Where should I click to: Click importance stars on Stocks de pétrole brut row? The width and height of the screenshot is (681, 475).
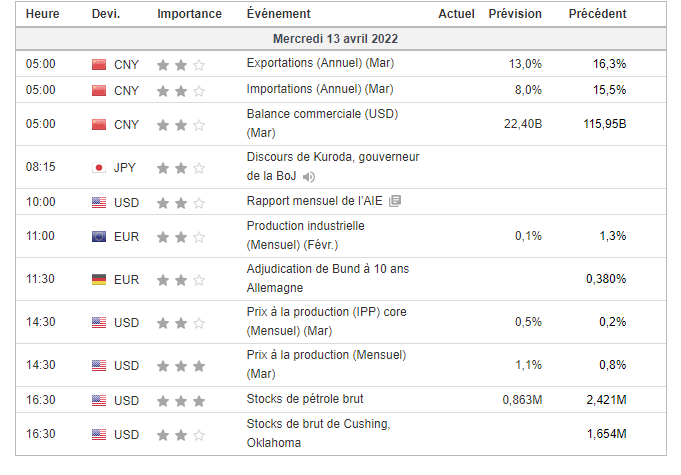pyautogui.click(x=181, y=401)
